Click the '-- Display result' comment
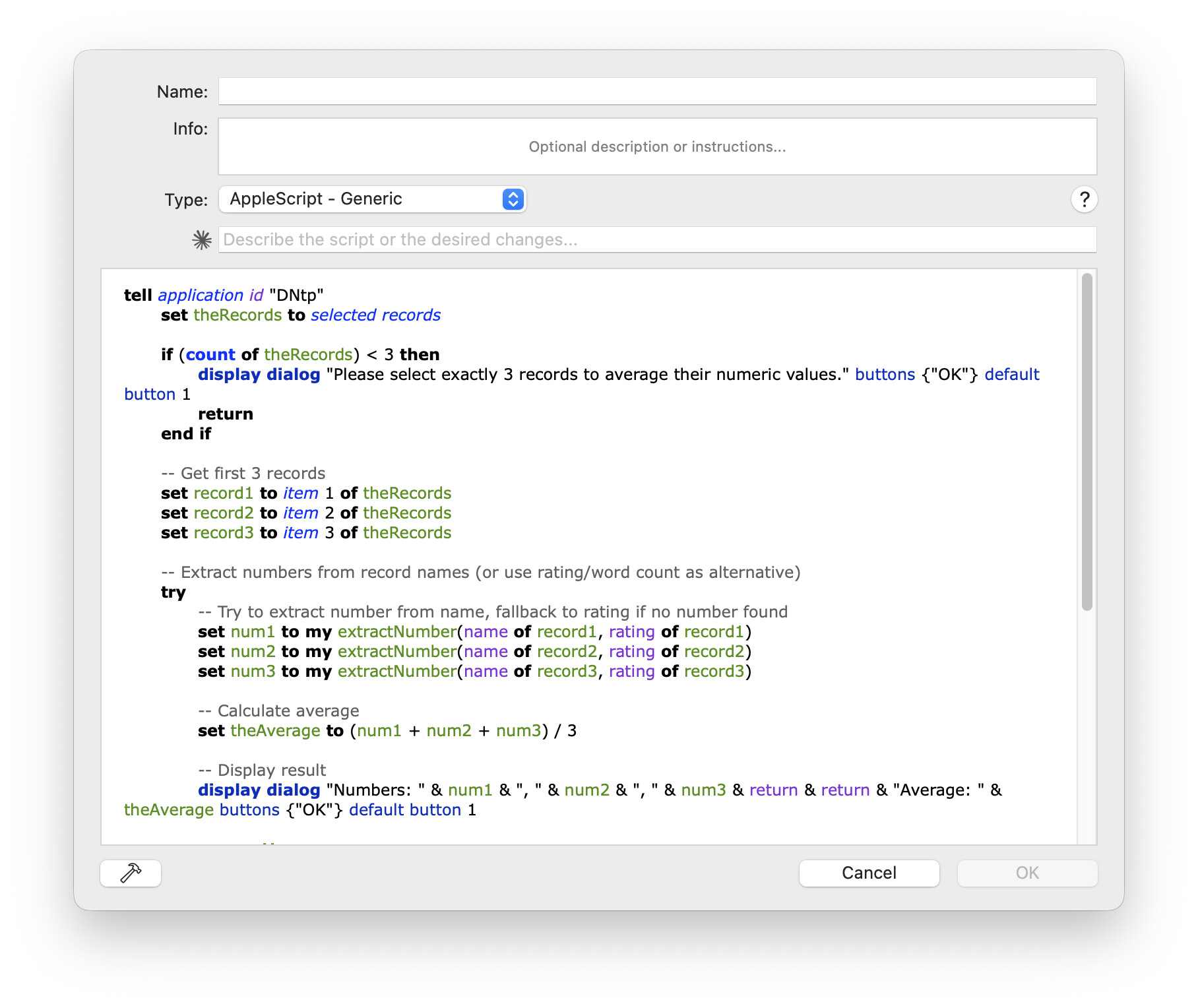The height and width of the screenshot is (1008, 1198). click(x=263, y=771)
